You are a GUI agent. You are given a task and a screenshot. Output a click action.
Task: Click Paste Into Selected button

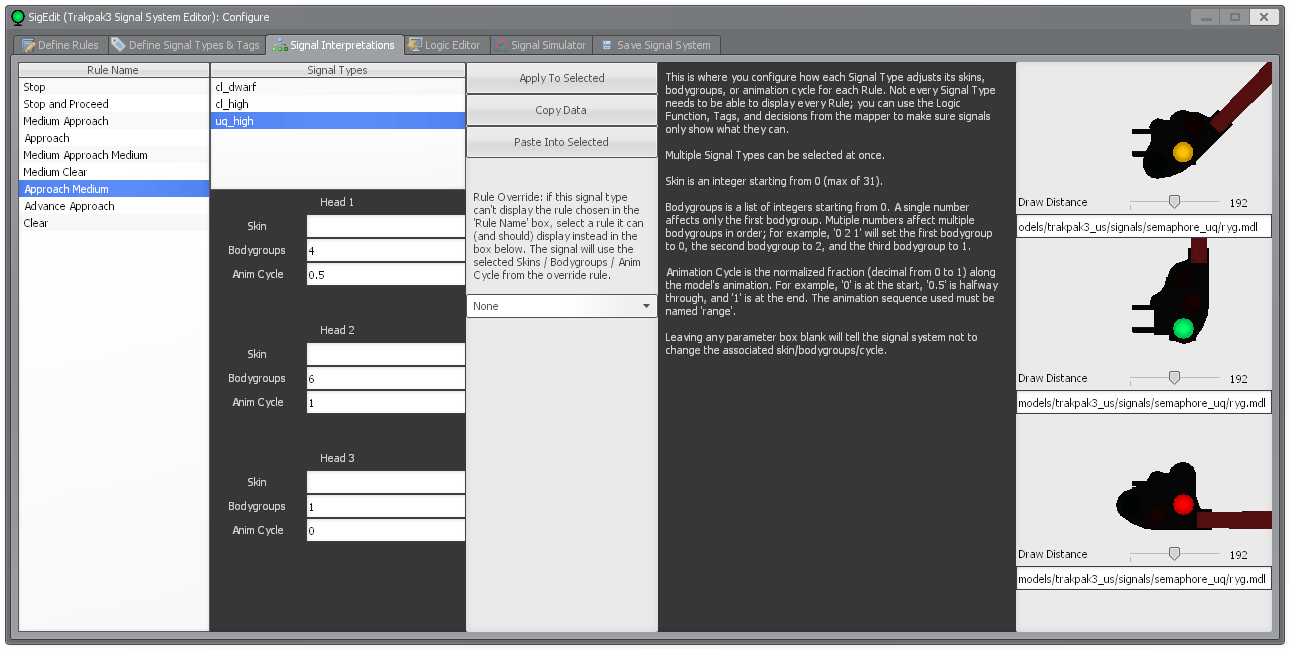point(562,142)
